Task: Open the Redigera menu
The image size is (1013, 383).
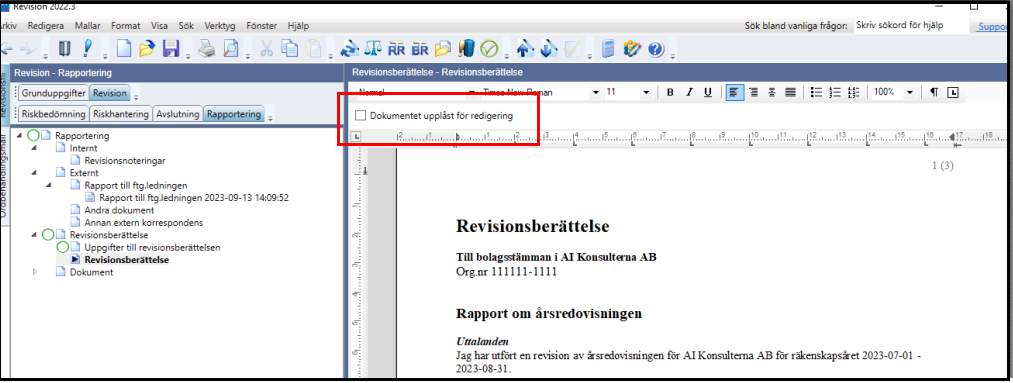Action: (45, 26)
